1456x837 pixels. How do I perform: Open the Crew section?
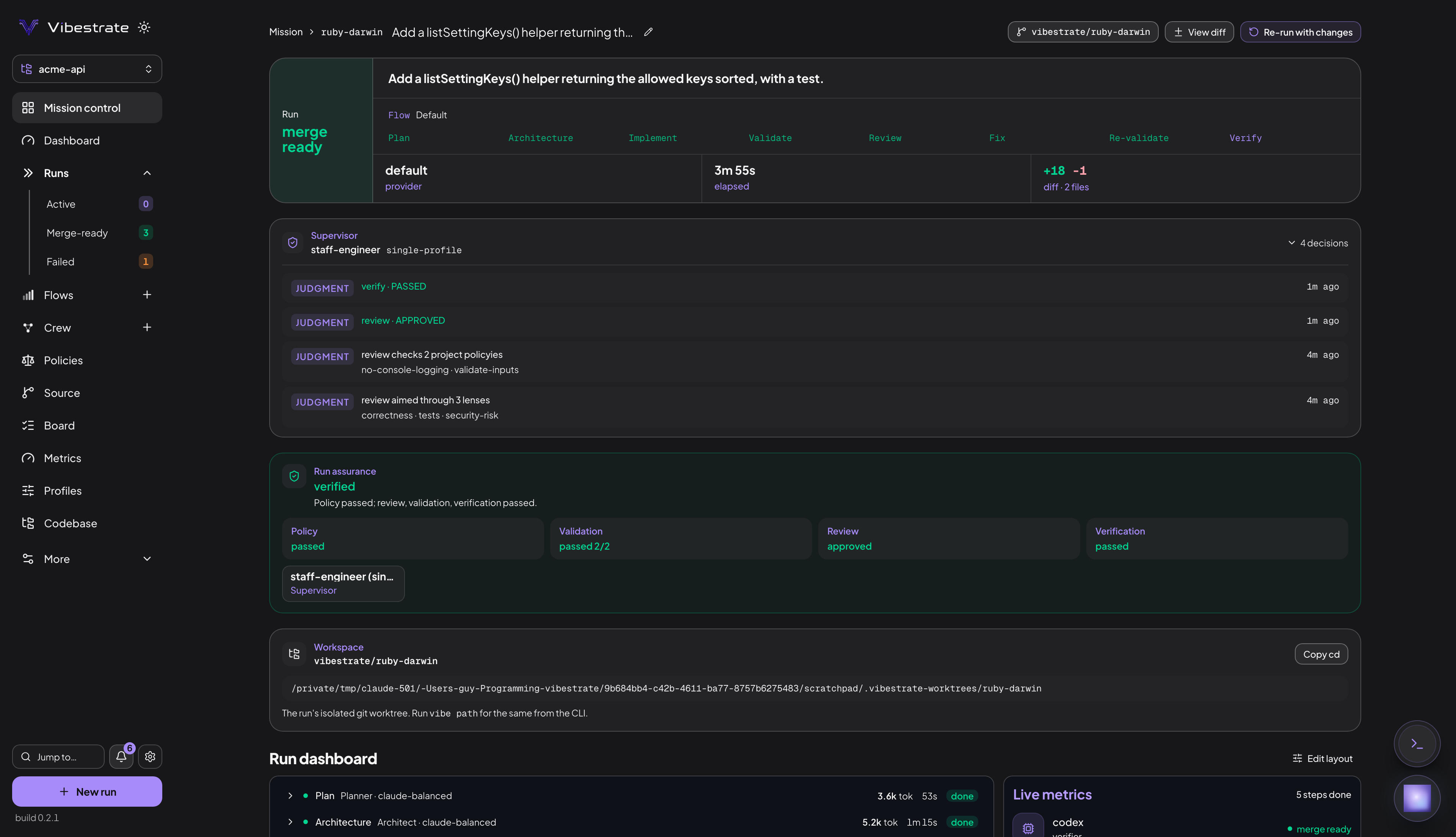(x=58, y=328)
